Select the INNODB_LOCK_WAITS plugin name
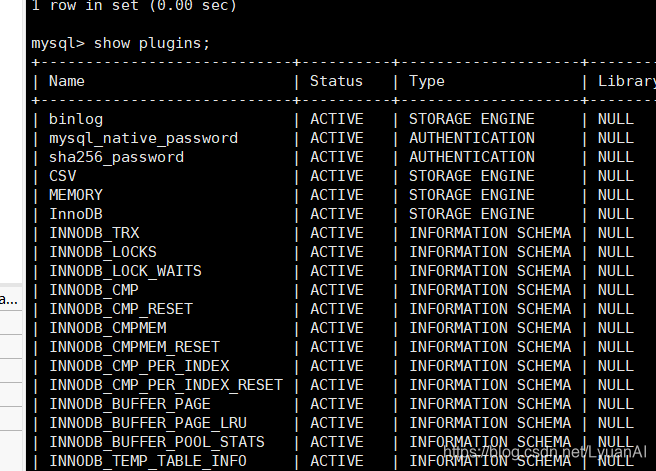656x471 pixels. pos(126,271)
